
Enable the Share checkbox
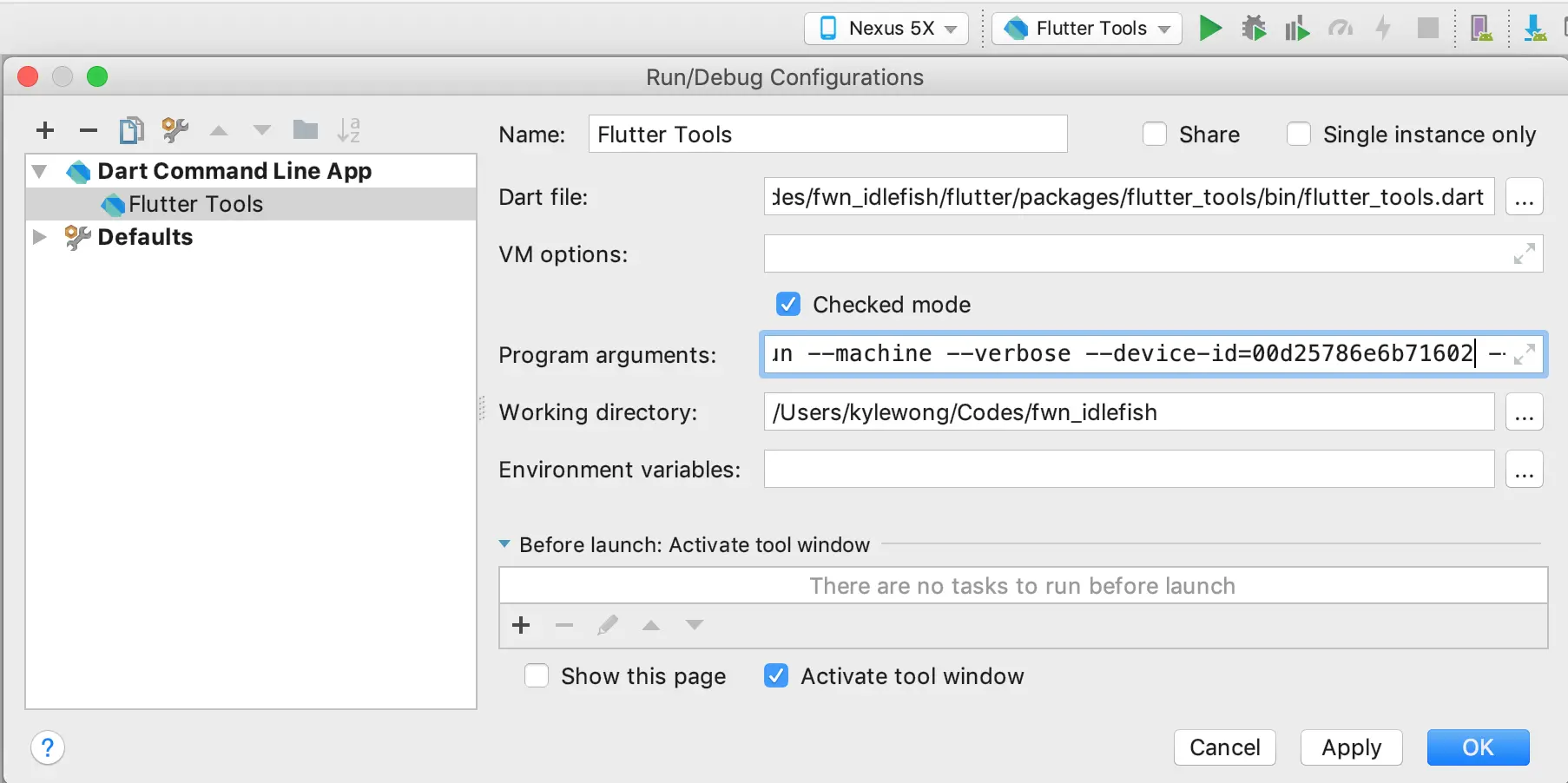point(1155,134)
